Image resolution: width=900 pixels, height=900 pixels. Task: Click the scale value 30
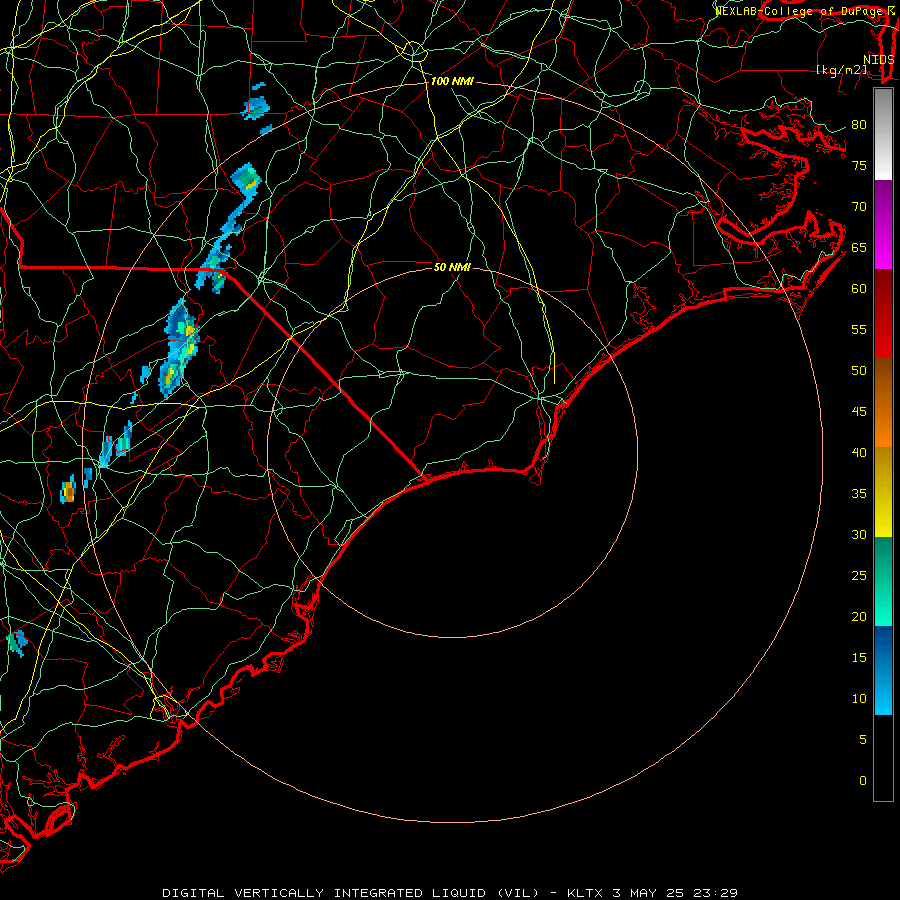click(x=859, y=535)
